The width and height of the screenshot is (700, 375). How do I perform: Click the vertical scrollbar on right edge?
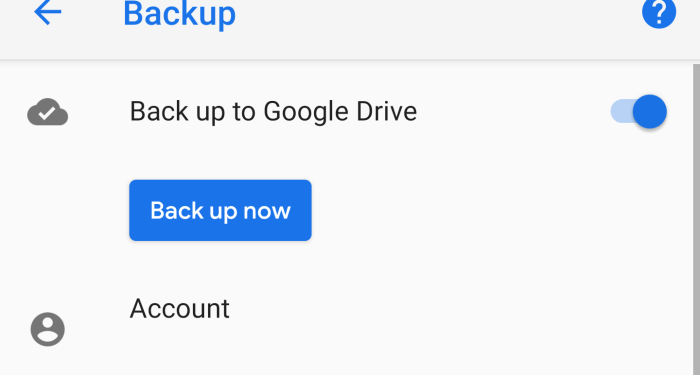click(x=696, y=219)
